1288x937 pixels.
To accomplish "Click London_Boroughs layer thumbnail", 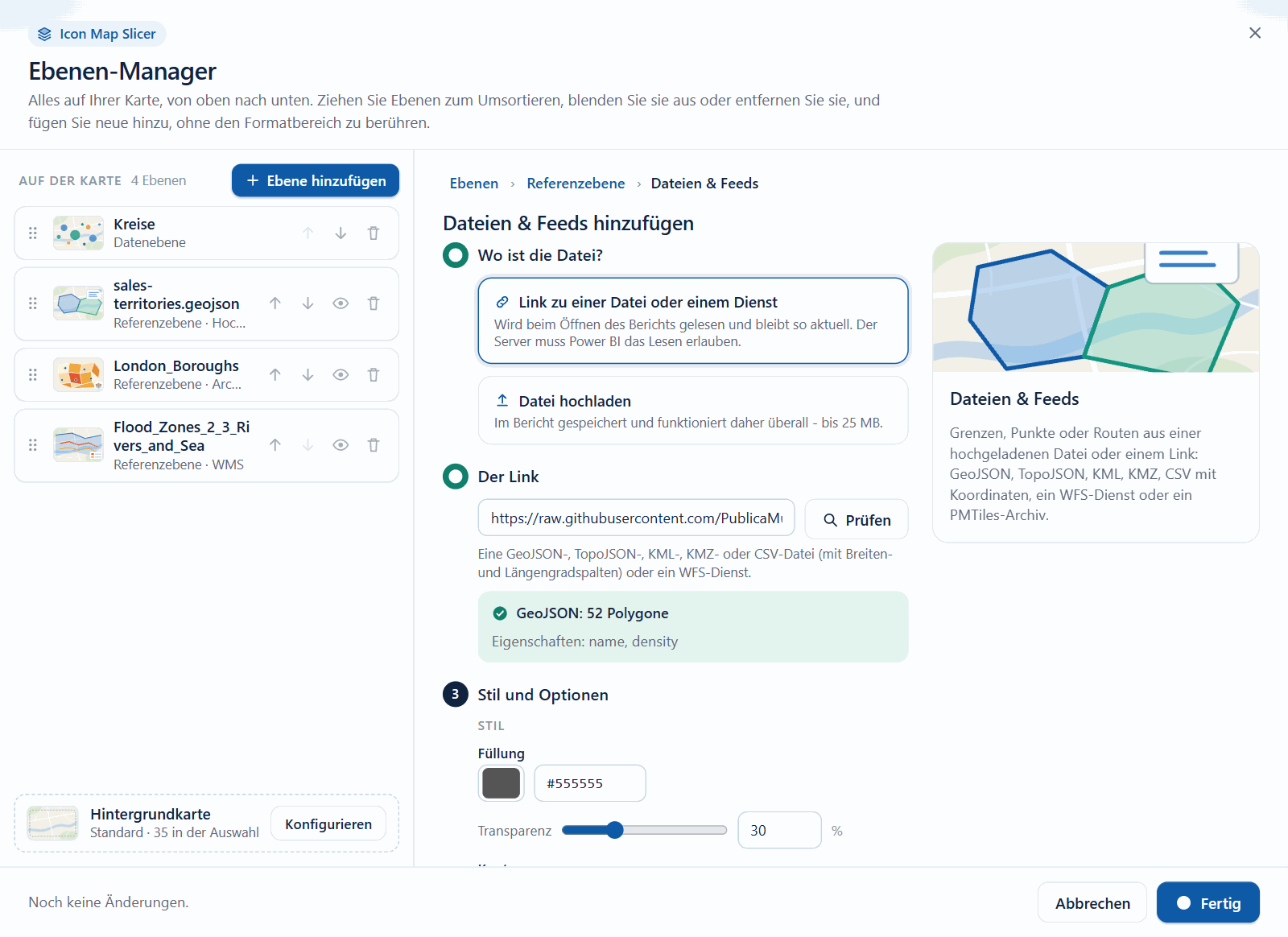I will (x=78, y=375).
